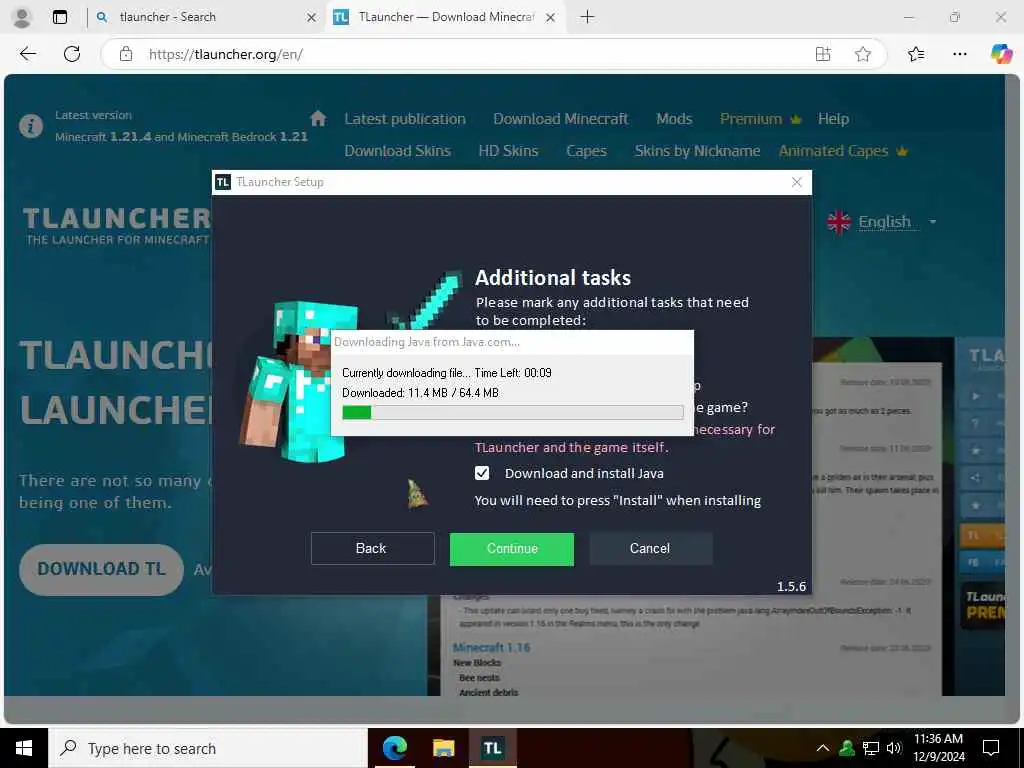Click the green Continue button
Screen dimensions: 1024x768
[512, 549]
